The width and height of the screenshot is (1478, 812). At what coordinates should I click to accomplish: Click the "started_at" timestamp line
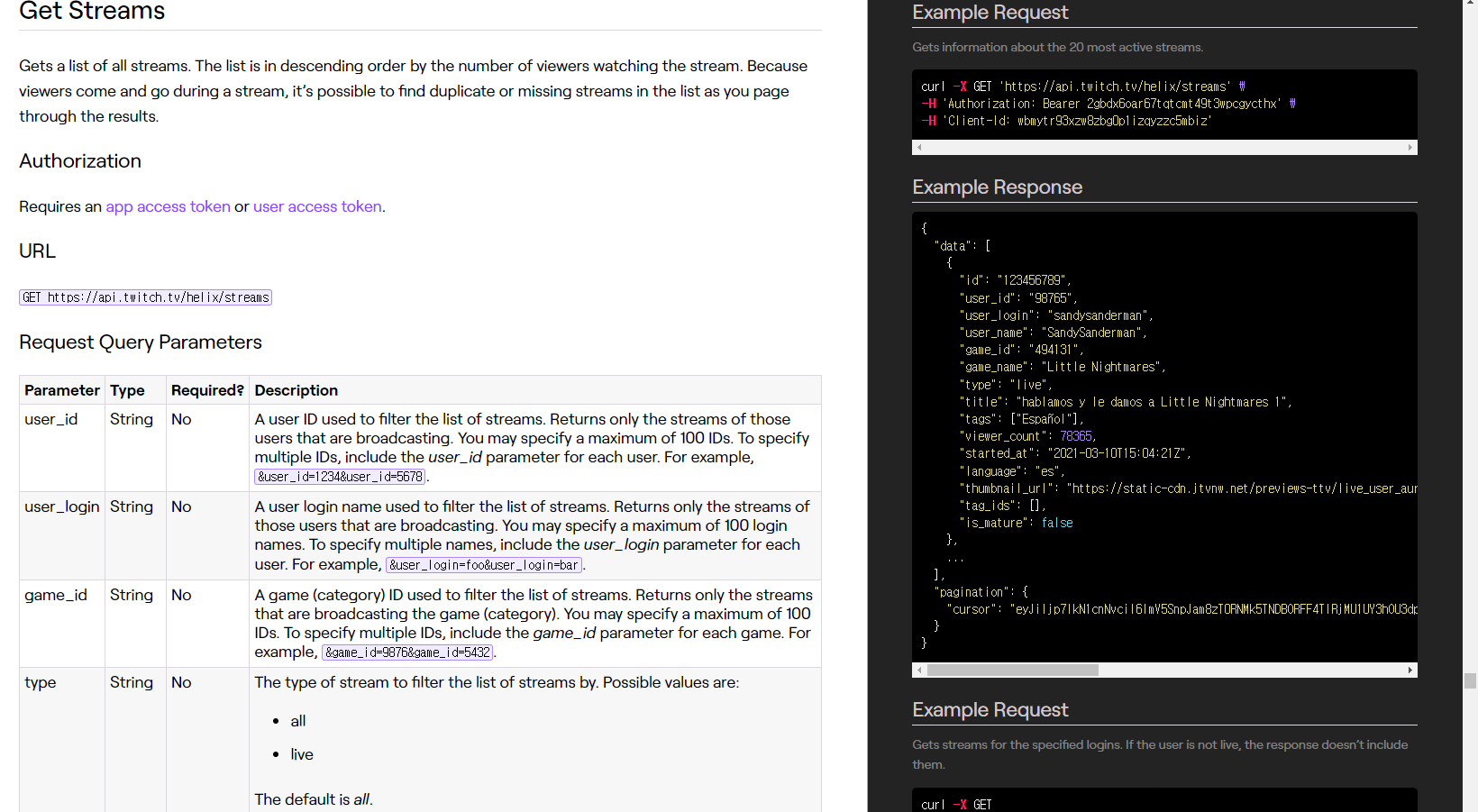1075,453
